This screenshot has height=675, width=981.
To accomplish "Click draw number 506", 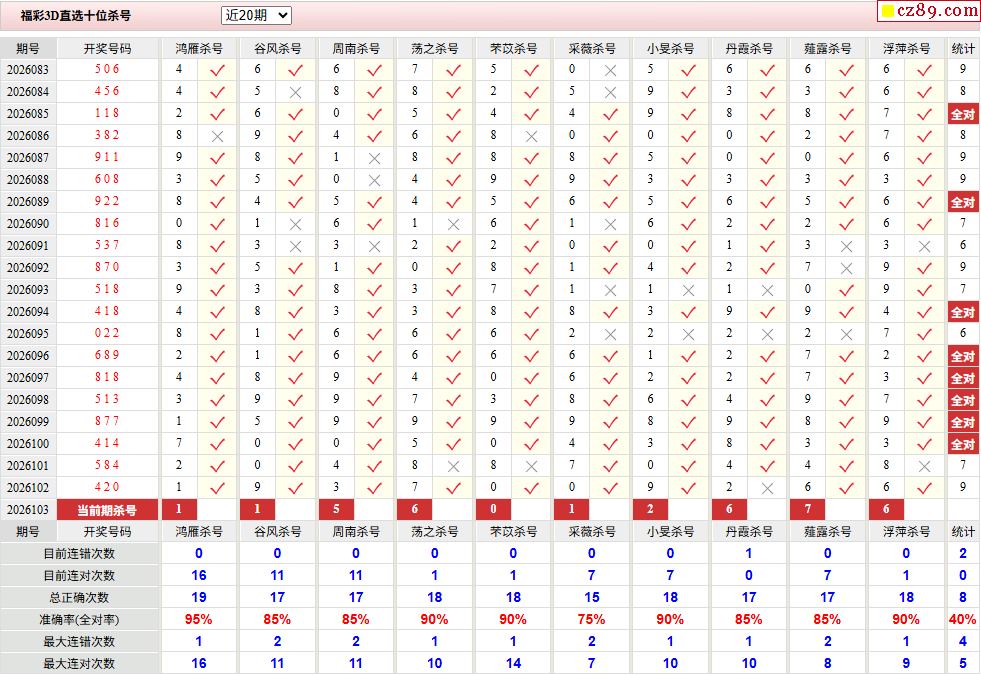I will [x=107, y=69].
